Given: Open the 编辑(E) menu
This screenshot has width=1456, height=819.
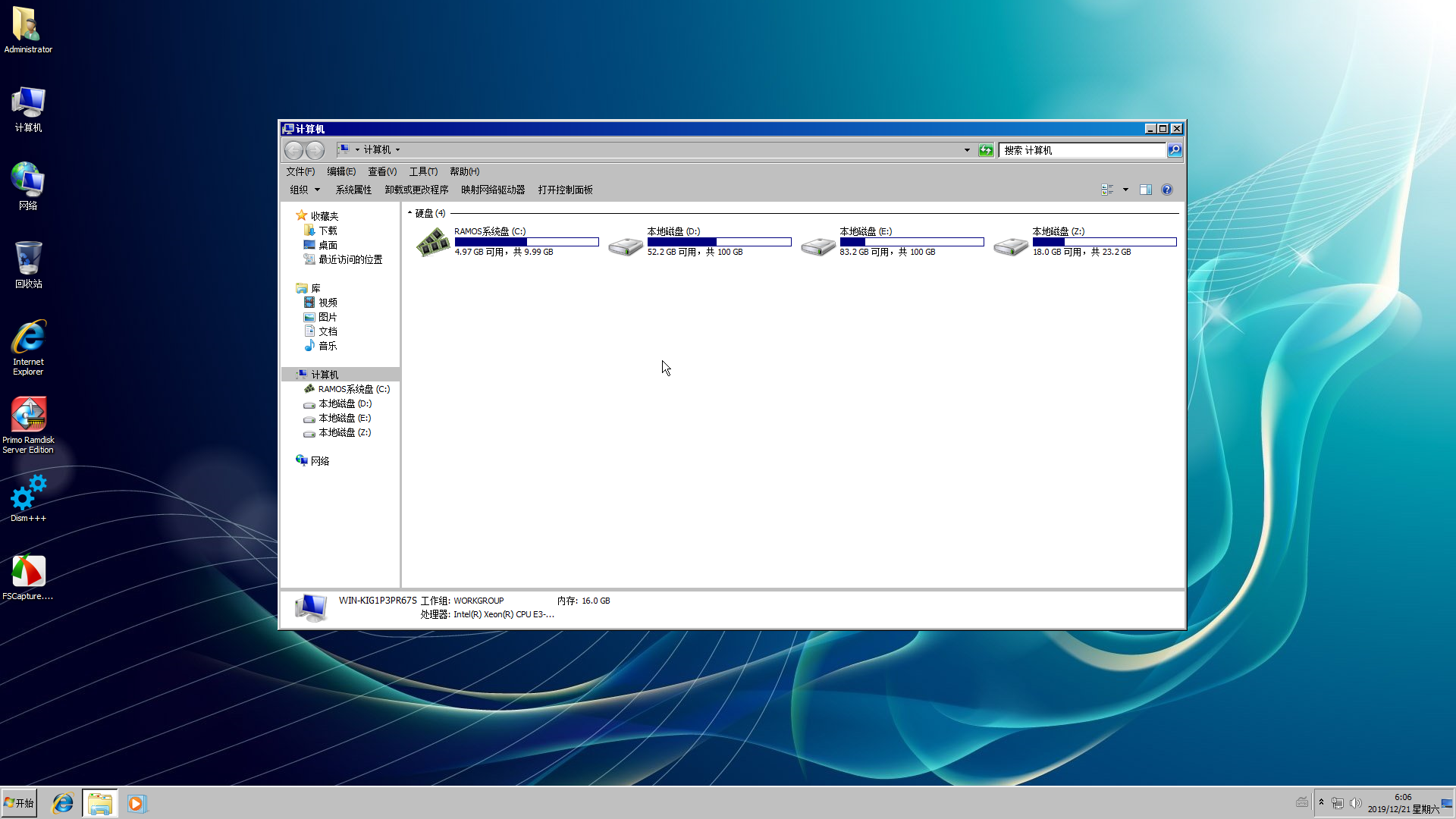Looking at the screenshot, I should click(341, 171).
